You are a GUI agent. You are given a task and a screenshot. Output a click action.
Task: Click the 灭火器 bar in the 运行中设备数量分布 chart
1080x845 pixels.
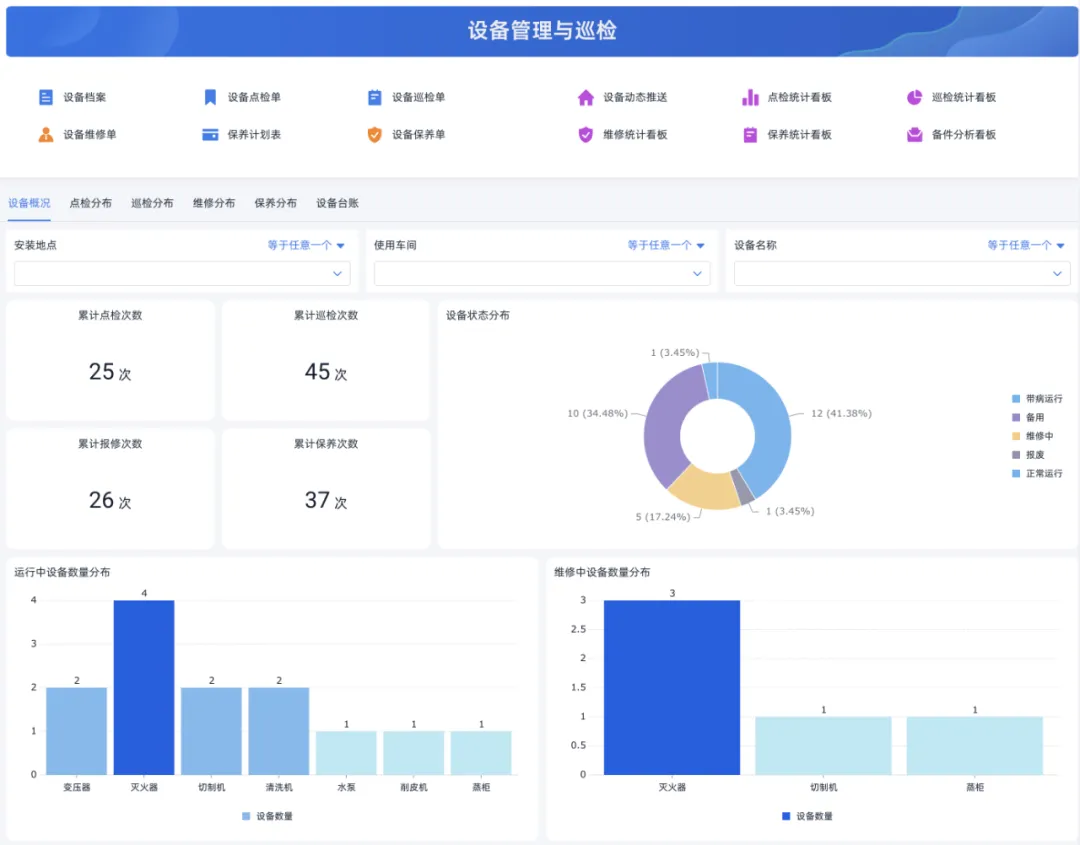[x=144, y=687]
